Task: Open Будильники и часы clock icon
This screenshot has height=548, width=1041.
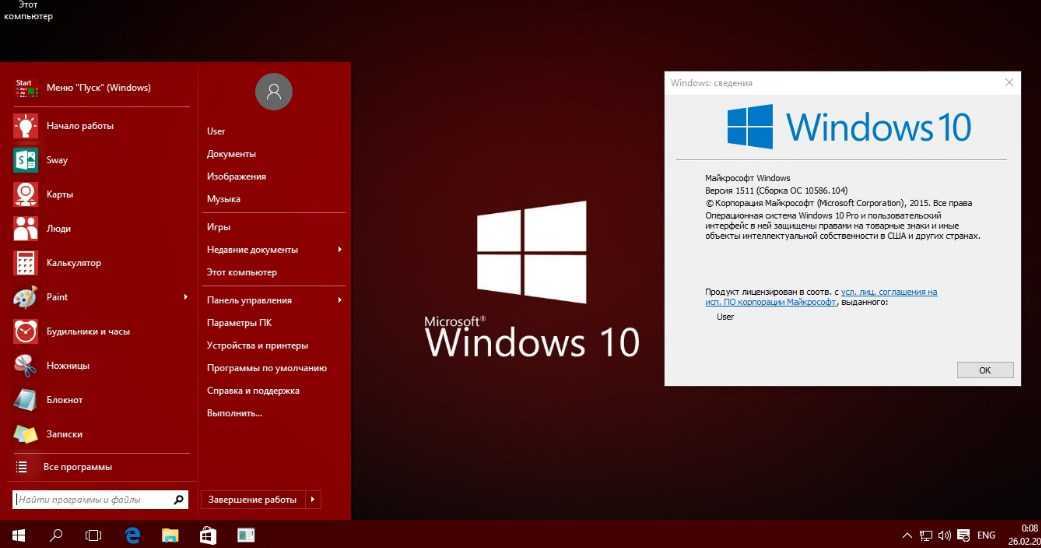Action: (x=25, y=331)
